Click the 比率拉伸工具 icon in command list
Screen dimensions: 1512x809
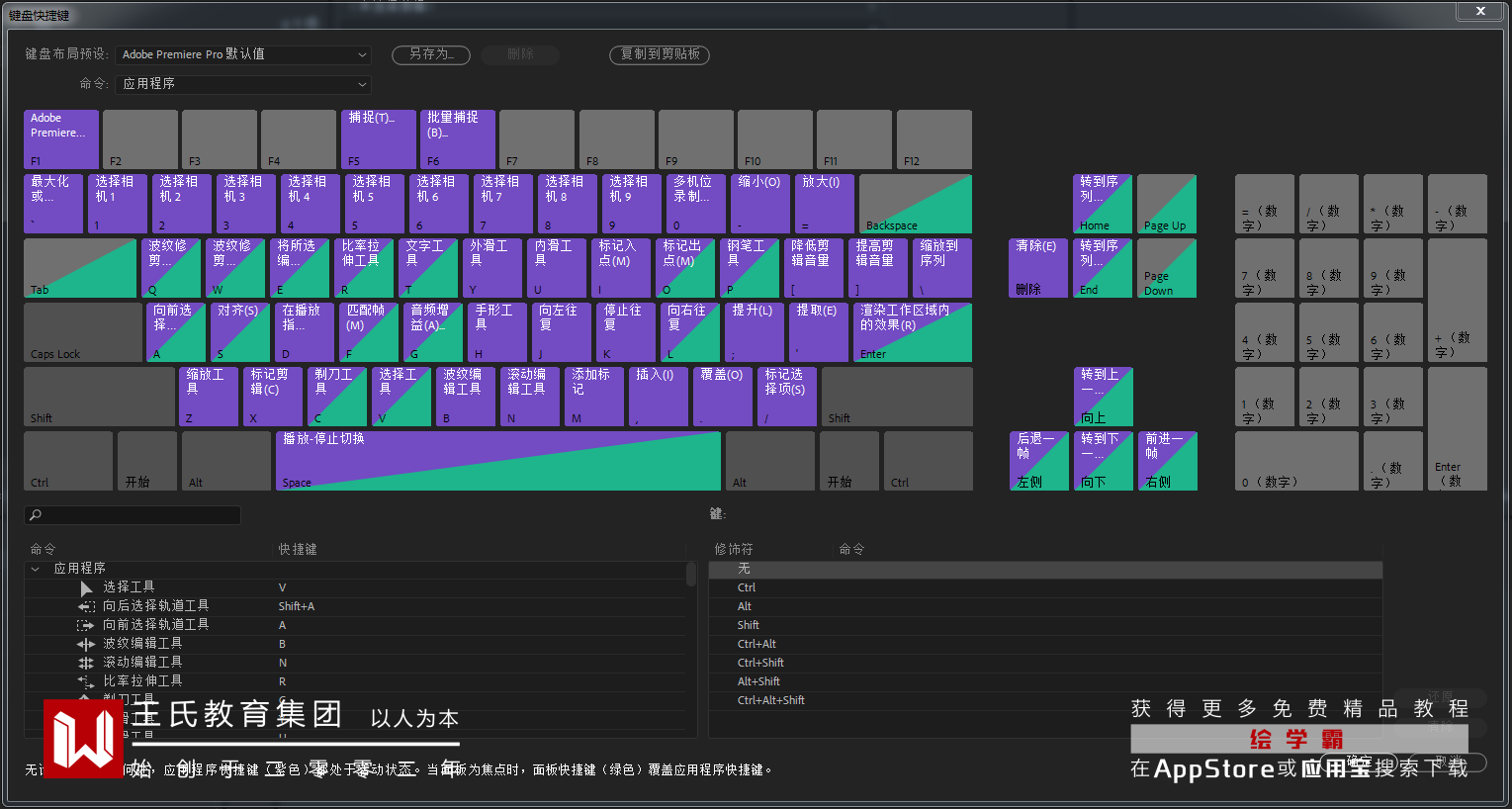(x=86, y=681)
